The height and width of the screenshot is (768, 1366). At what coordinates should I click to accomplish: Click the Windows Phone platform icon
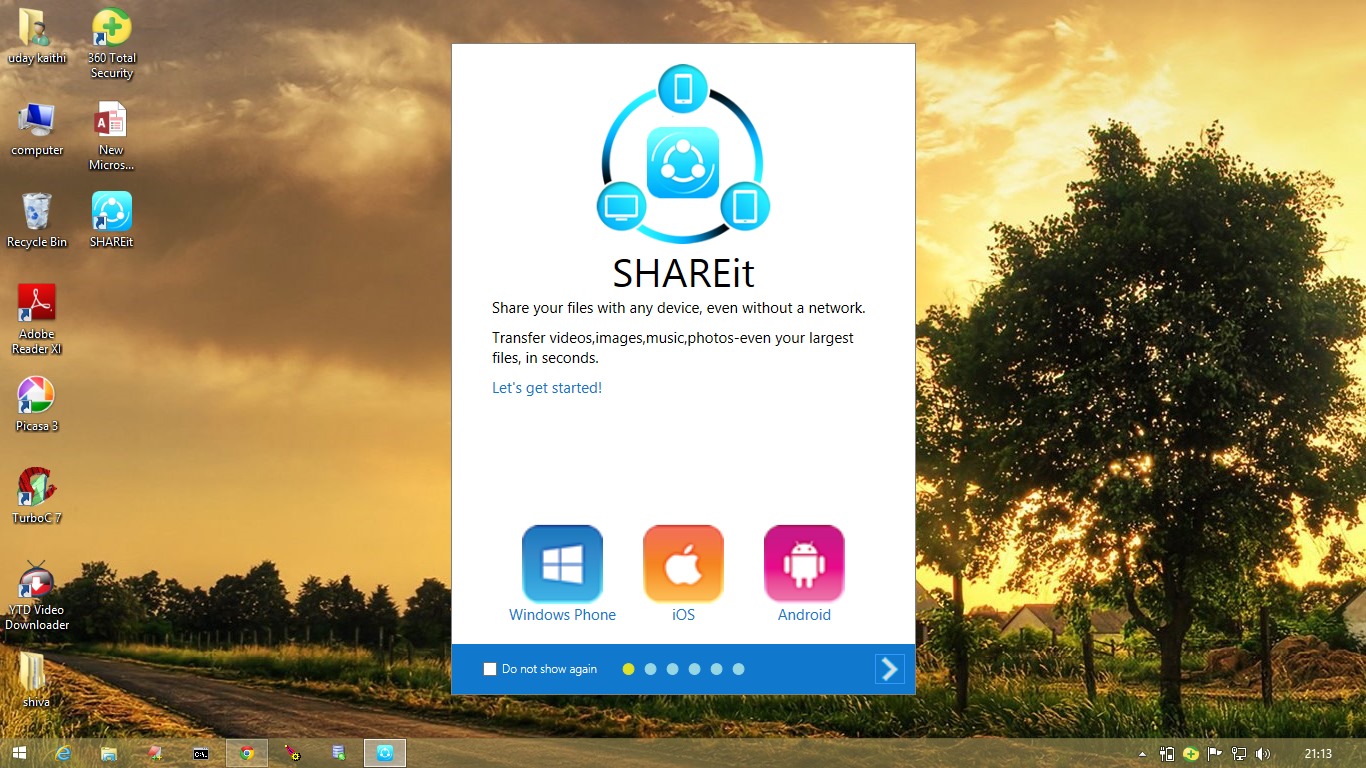(562, 564)
